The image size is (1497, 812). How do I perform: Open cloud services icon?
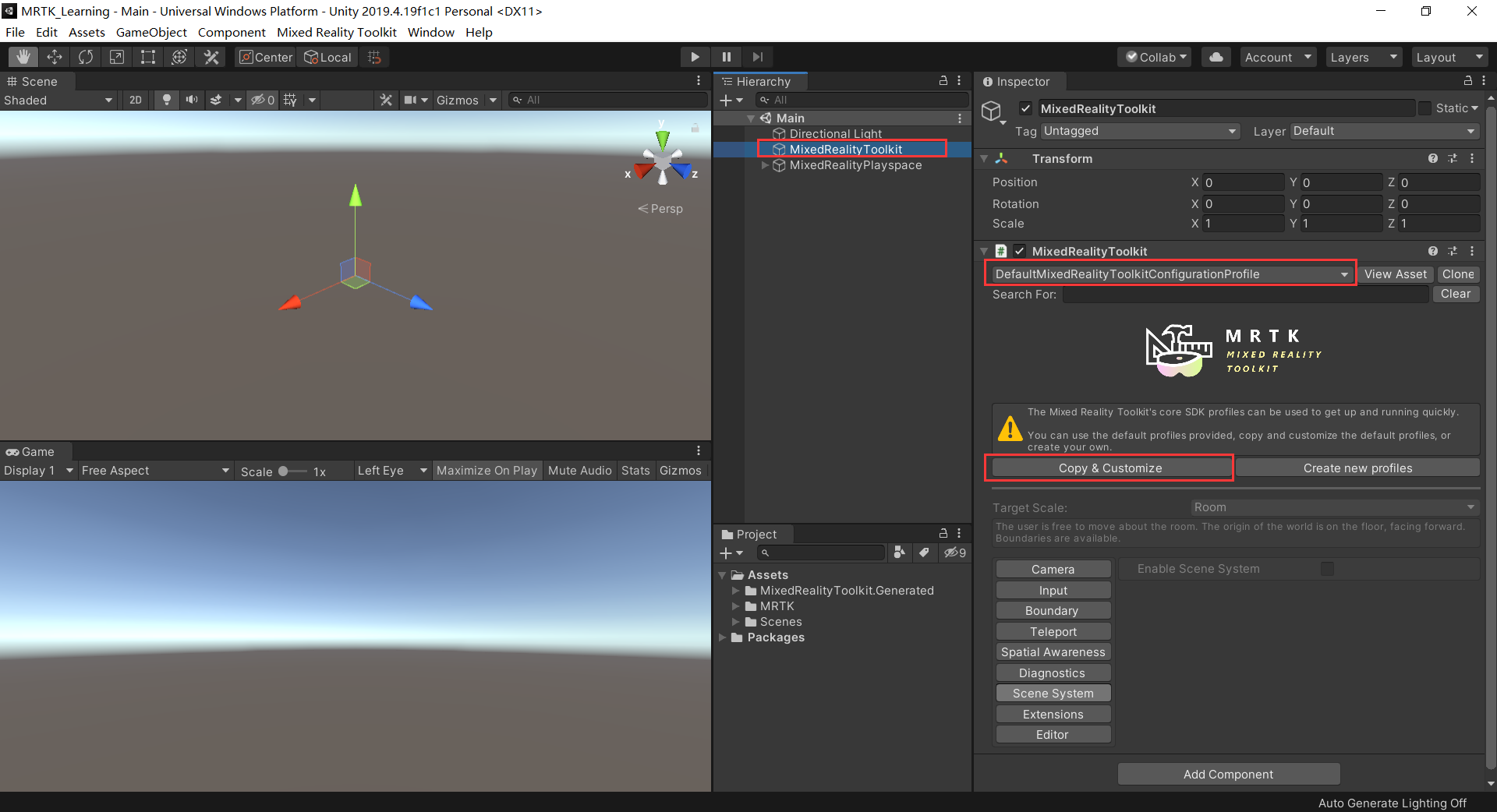pyautogui.click(x=1216, y=57)
